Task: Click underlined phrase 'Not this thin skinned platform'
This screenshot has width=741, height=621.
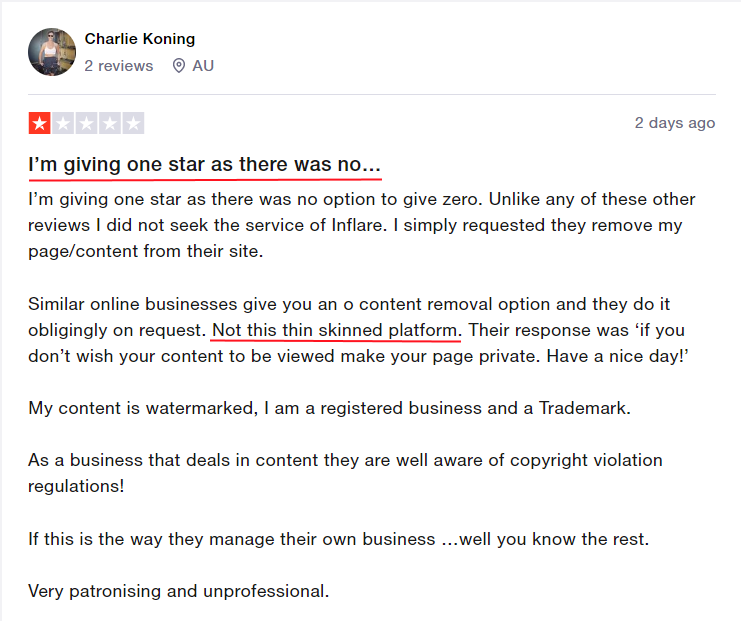Action: pyautogui.click(x=335, y=330)
